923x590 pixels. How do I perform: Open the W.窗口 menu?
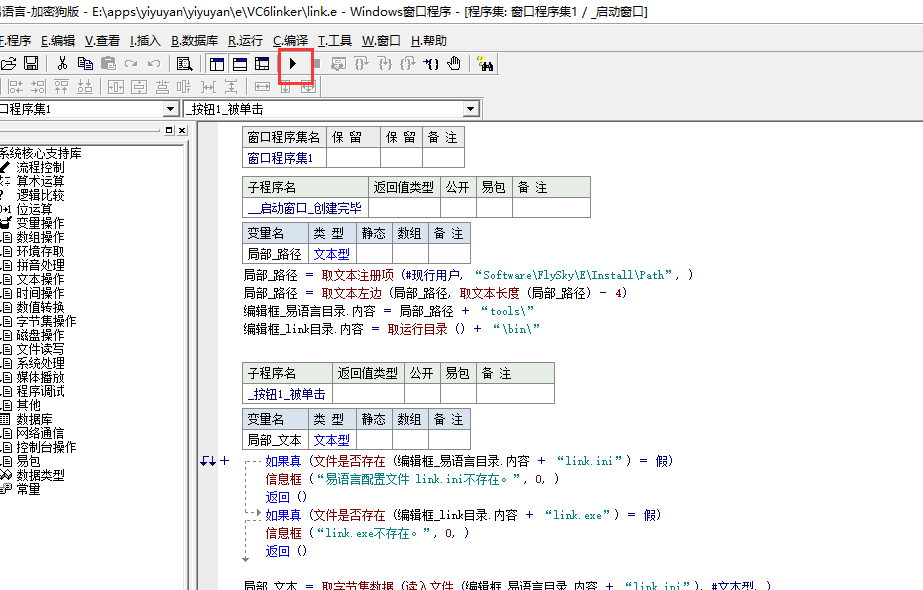click(381, 41)
